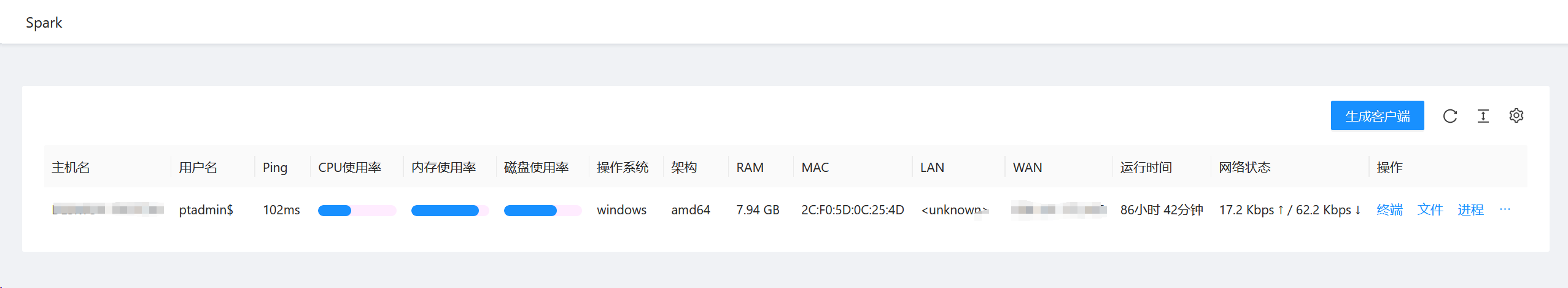Open the column settings gear icon
Image resolution: width=1568 pixels, height=288 pixels.
1516,115
